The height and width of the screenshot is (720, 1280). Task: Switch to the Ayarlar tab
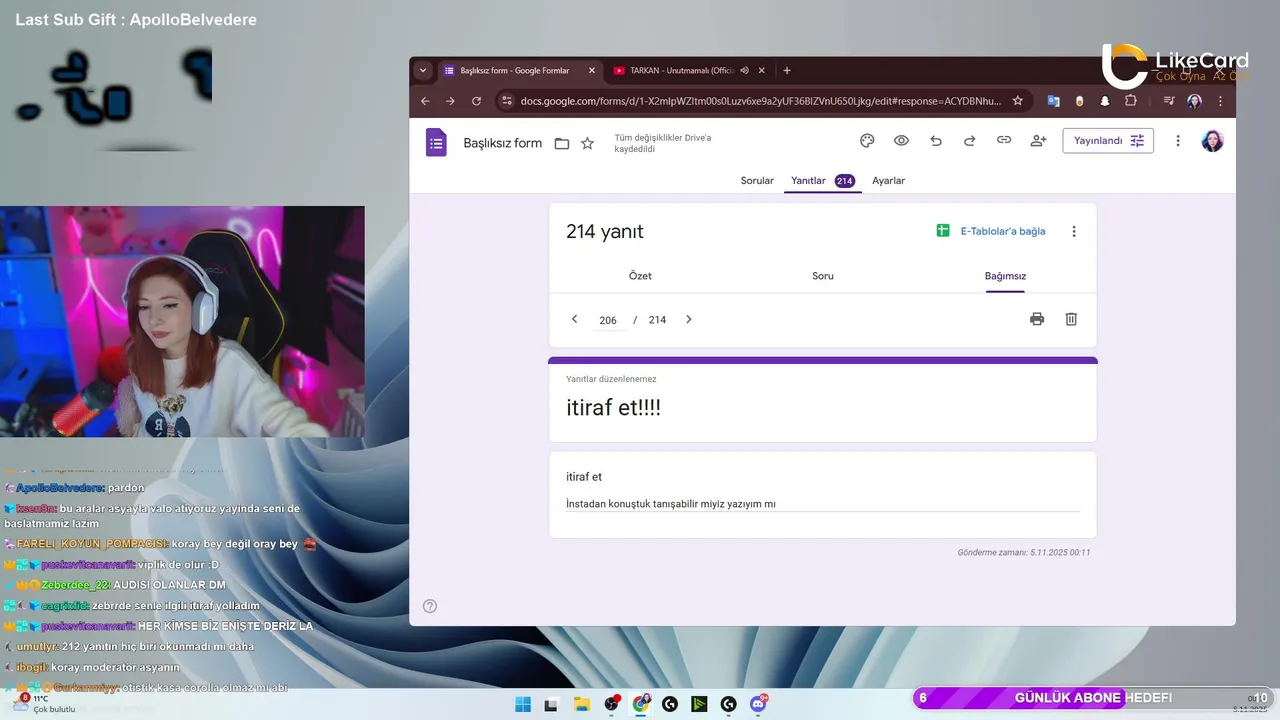(x=888, y=181)
